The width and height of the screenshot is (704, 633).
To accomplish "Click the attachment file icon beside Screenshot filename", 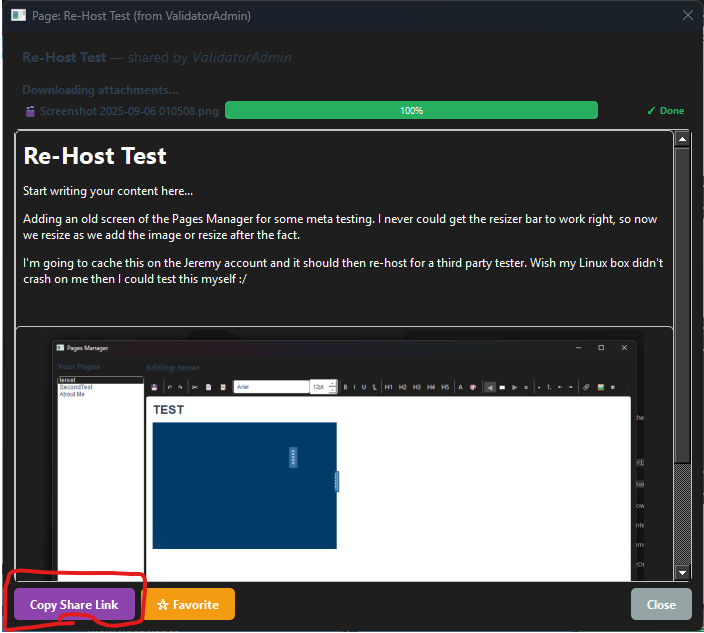I will [30, 111].
